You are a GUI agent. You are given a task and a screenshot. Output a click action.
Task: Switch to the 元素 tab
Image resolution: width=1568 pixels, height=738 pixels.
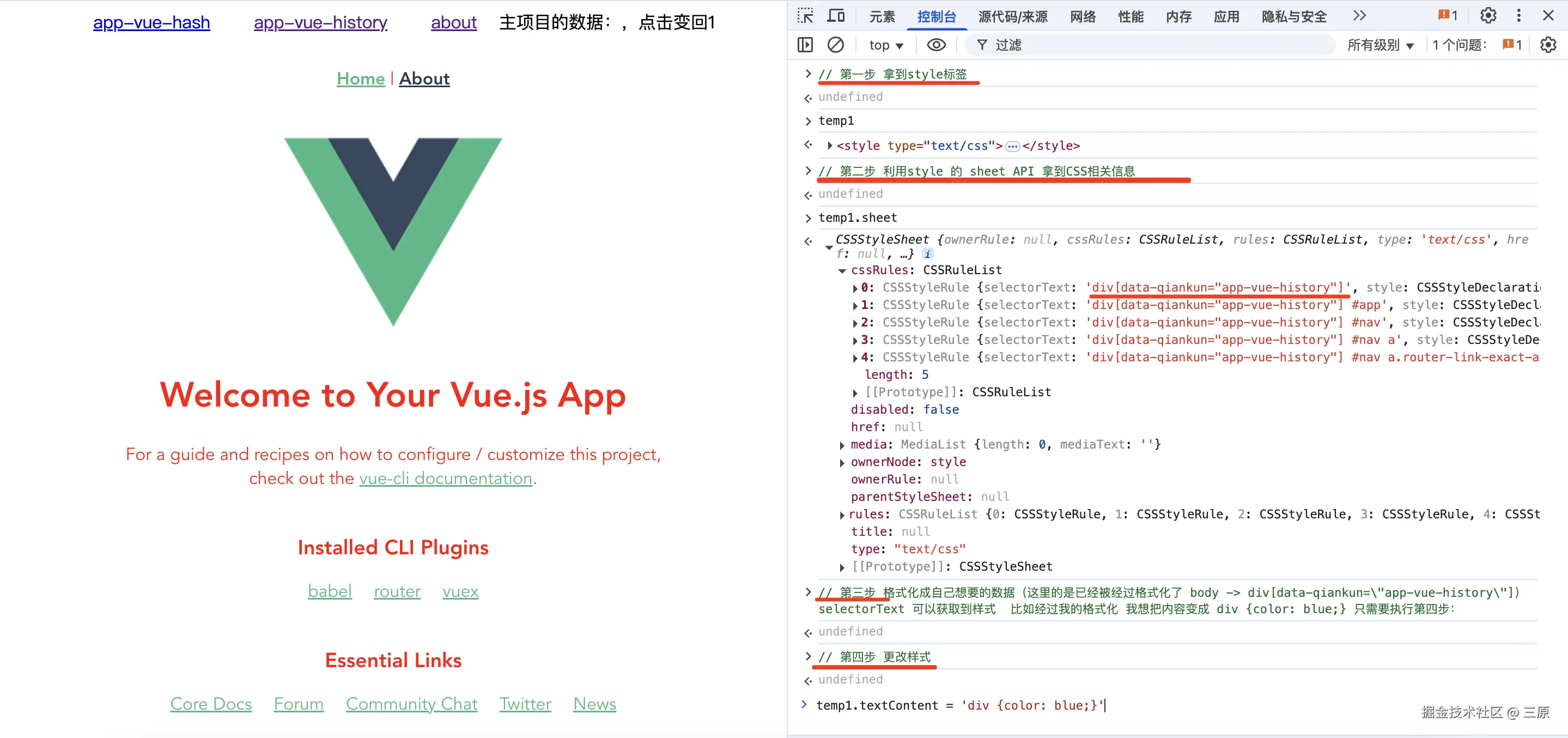(882, 16)
